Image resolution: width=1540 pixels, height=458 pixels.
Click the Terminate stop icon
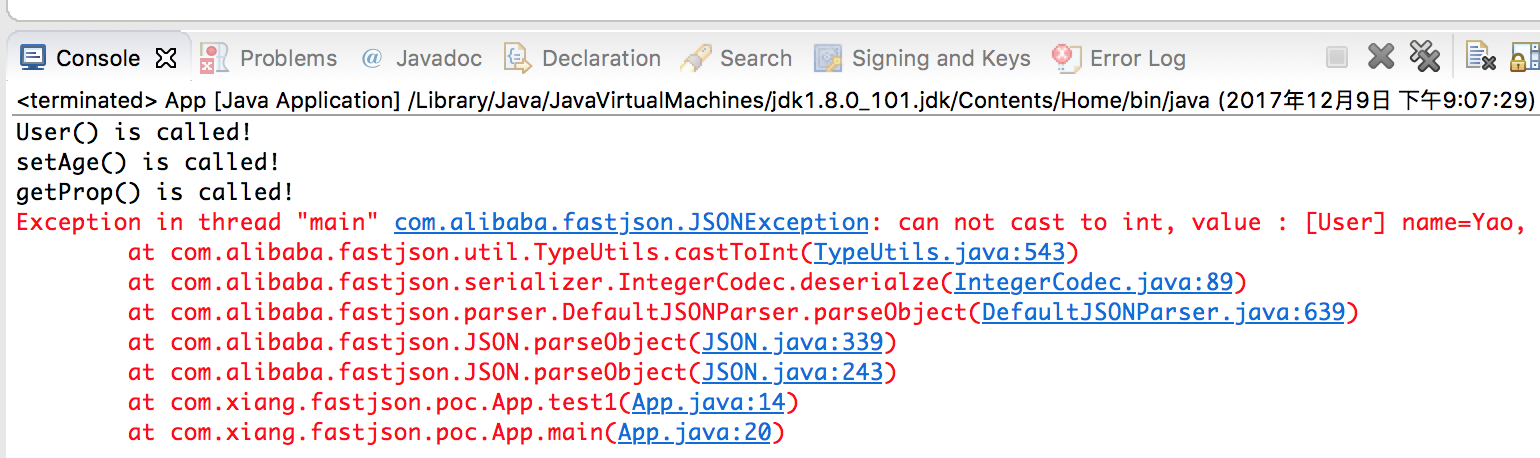click(1337, 58)
